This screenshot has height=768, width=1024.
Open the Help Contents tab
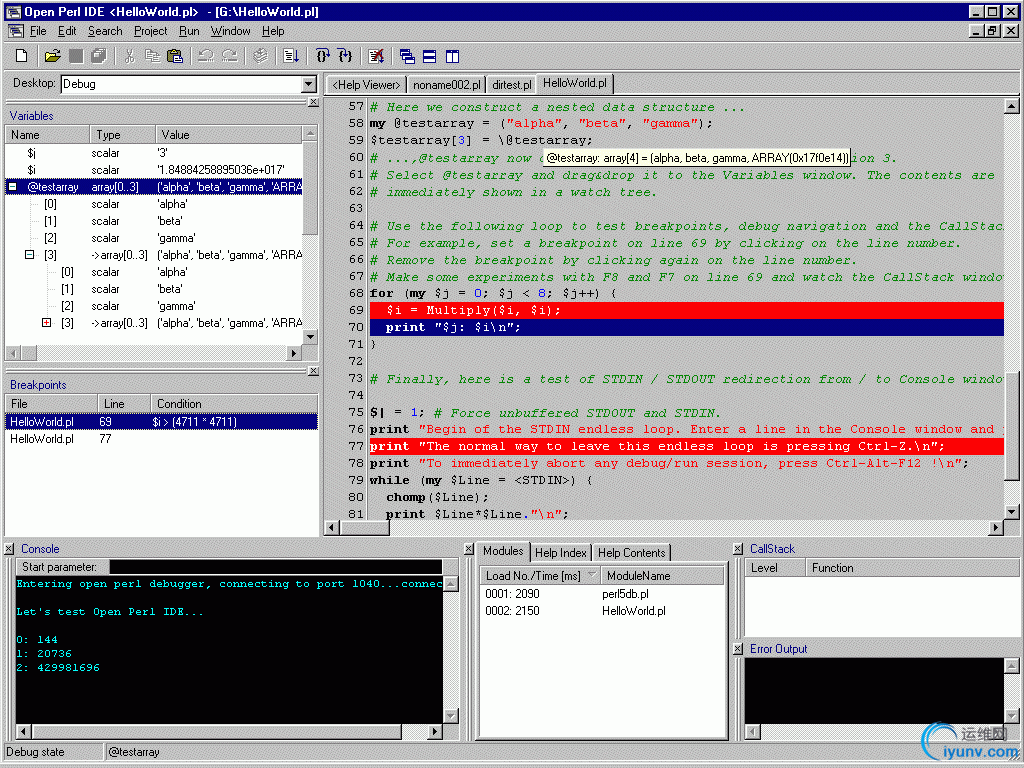pos(632,552)
